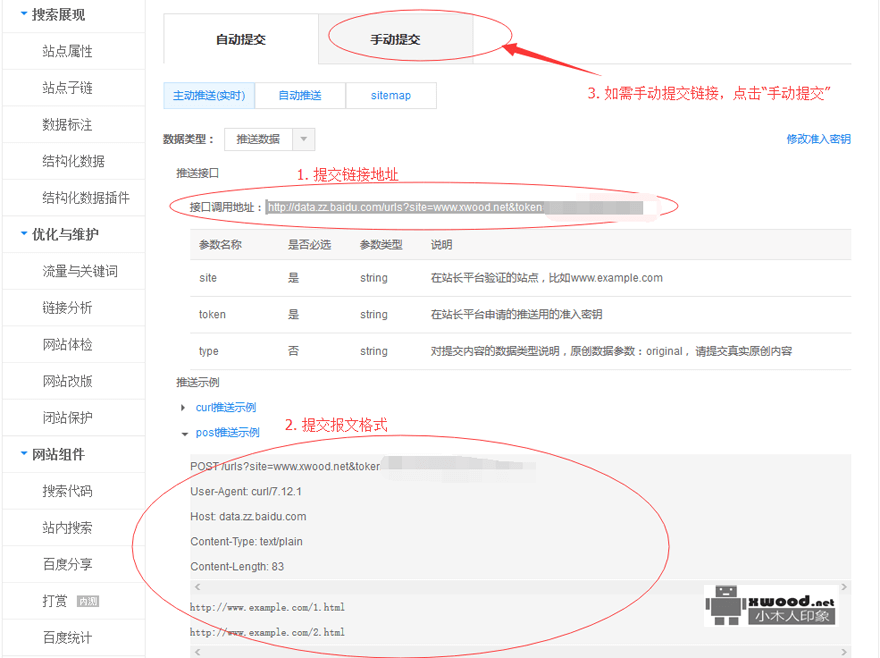Viewport: 880px width, 658px height.
Task: Open 搜索代码 in the sidebar
Action: coord(67,491)
